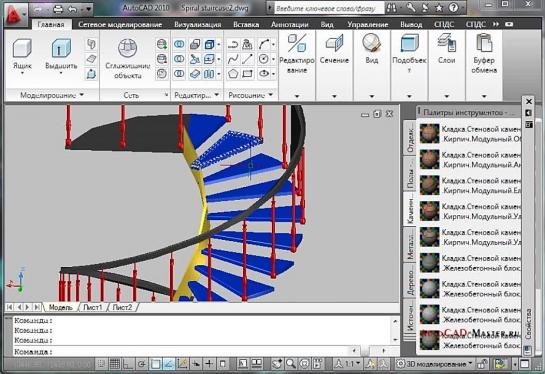This screenshot has width=545, height=374.
Task: Click the printer icon in quick access toolbar
Action: pos(58,9)
